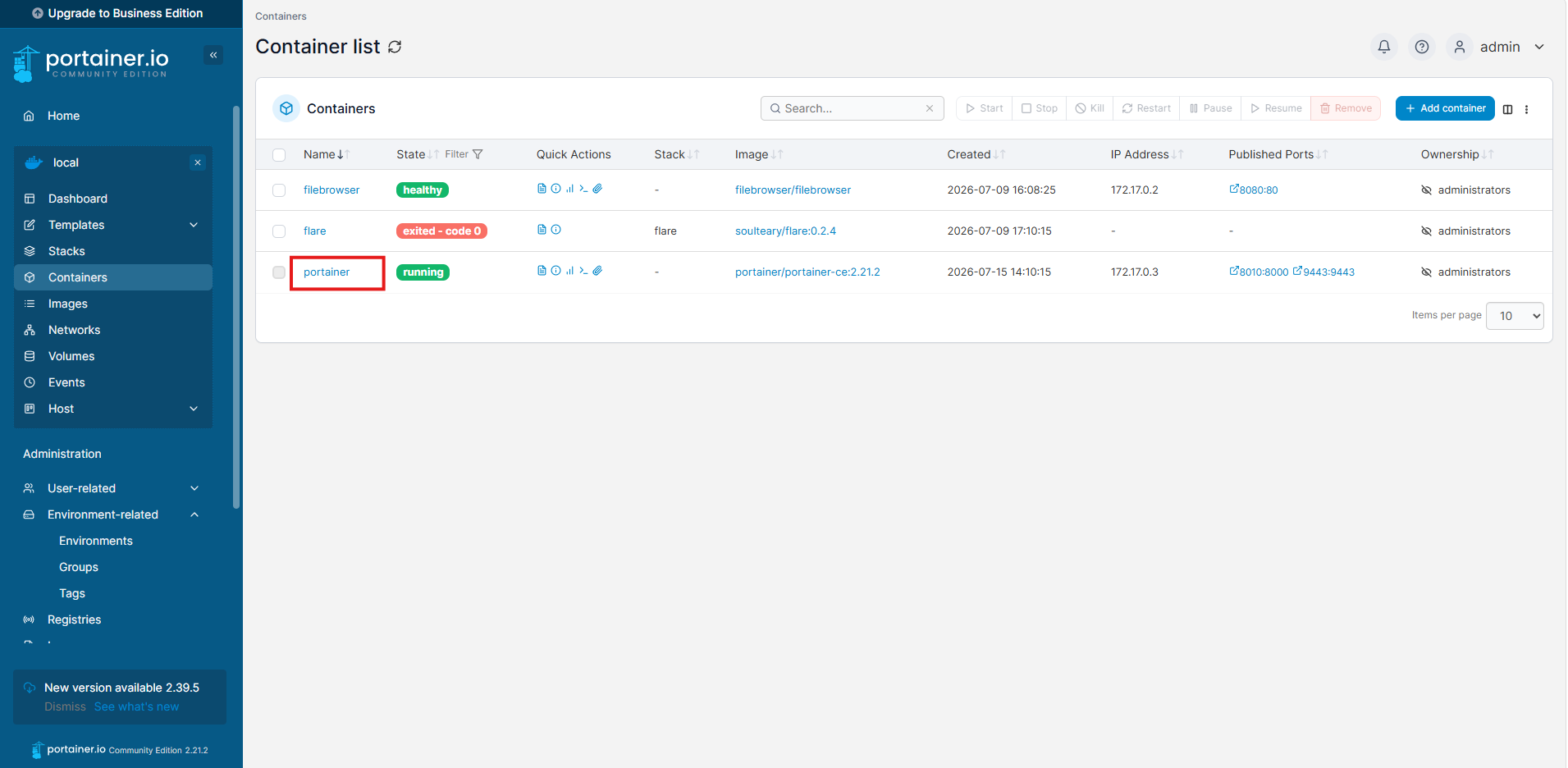1568x768 pixels.
Task: Open the See what's new link
Action: point(136,706)
